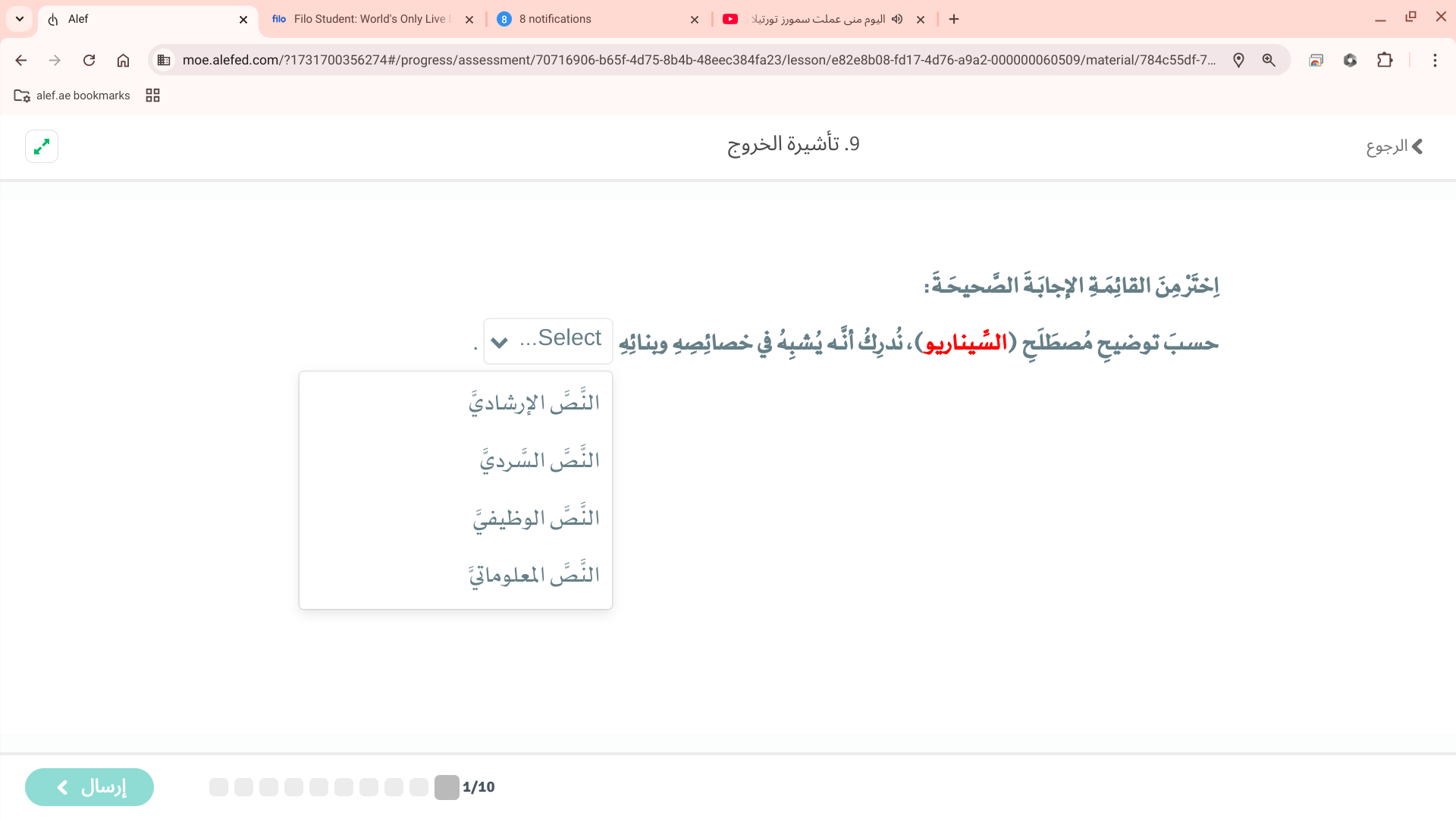The height and width of the screenshot is (819, 1456).
Task: Click the audio speaker icon on YouTube tab
Action: 897,19
